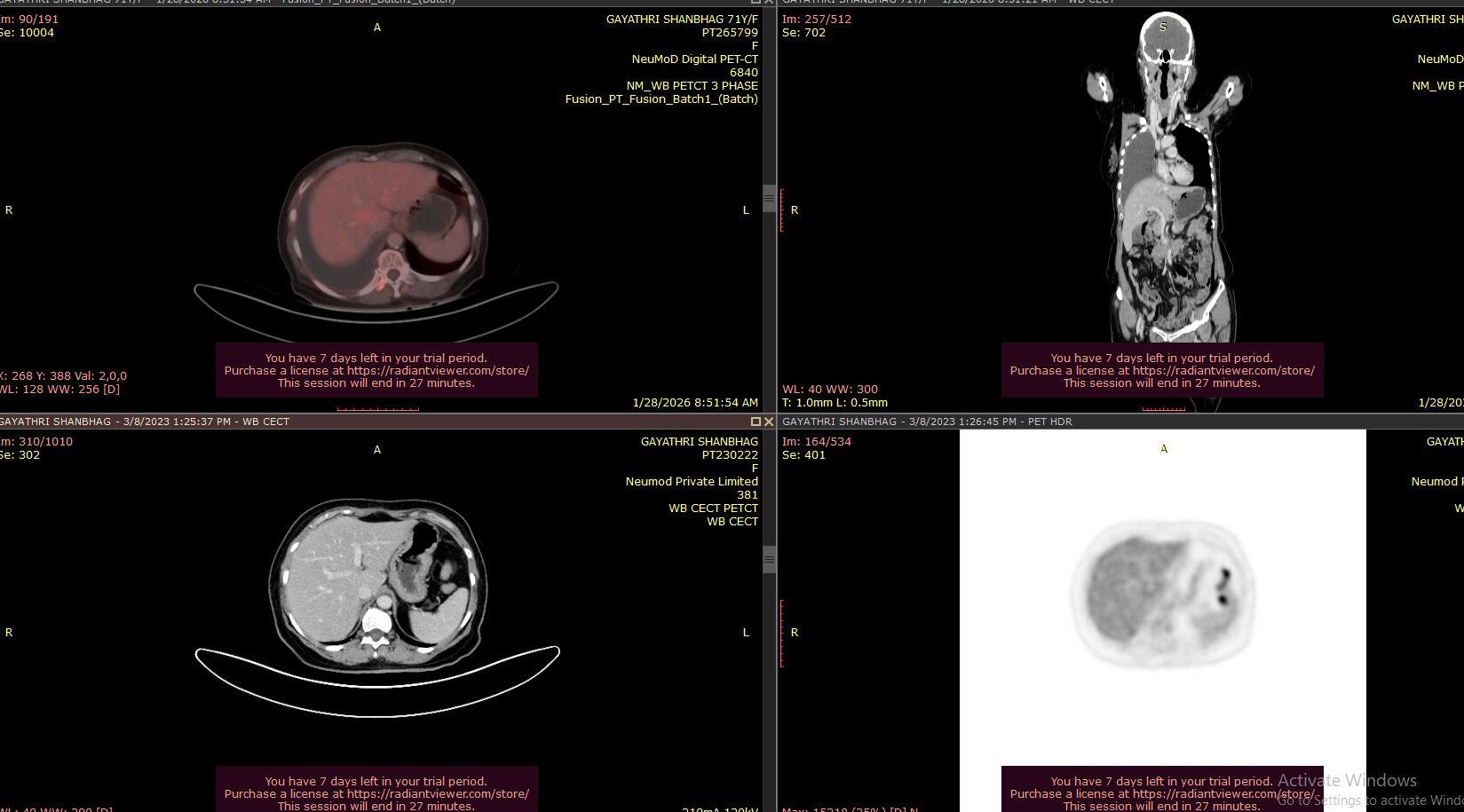Click the "Se: 702" series label
Image resolution: width=1464 pixels, height=812 pixels.
pyautogui.click(x=803, y=32)
